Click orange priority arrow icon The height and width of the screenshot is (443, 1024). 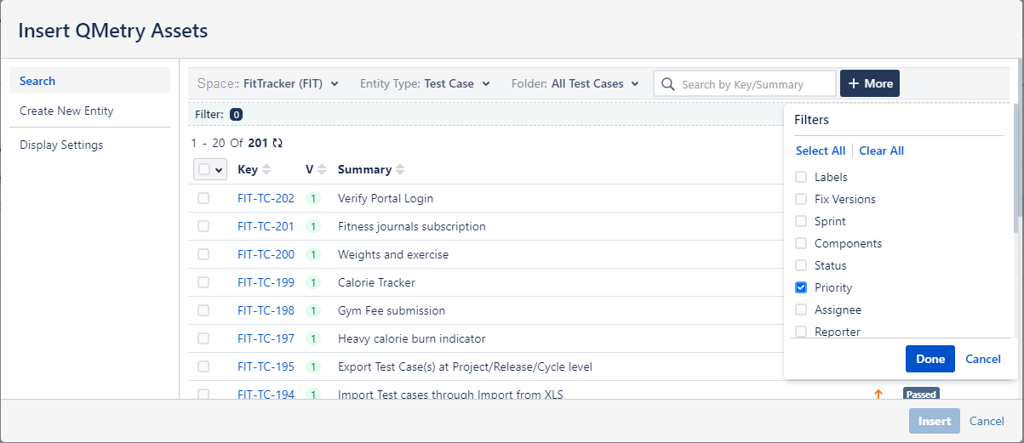[878, 394]
